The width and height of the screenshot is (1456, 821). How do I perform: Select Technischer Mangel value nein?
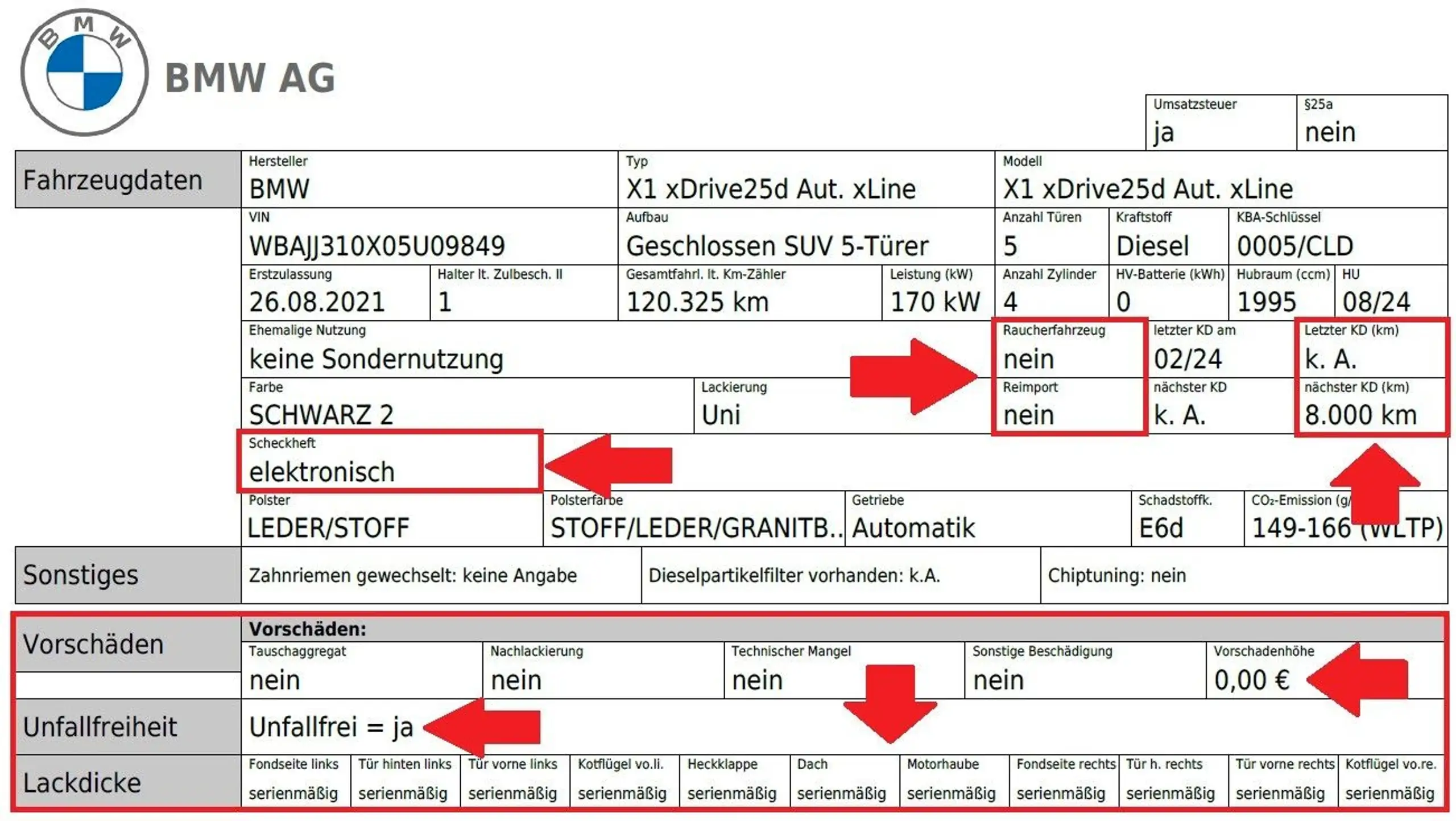pyautogui.click(x=757, y=680)
